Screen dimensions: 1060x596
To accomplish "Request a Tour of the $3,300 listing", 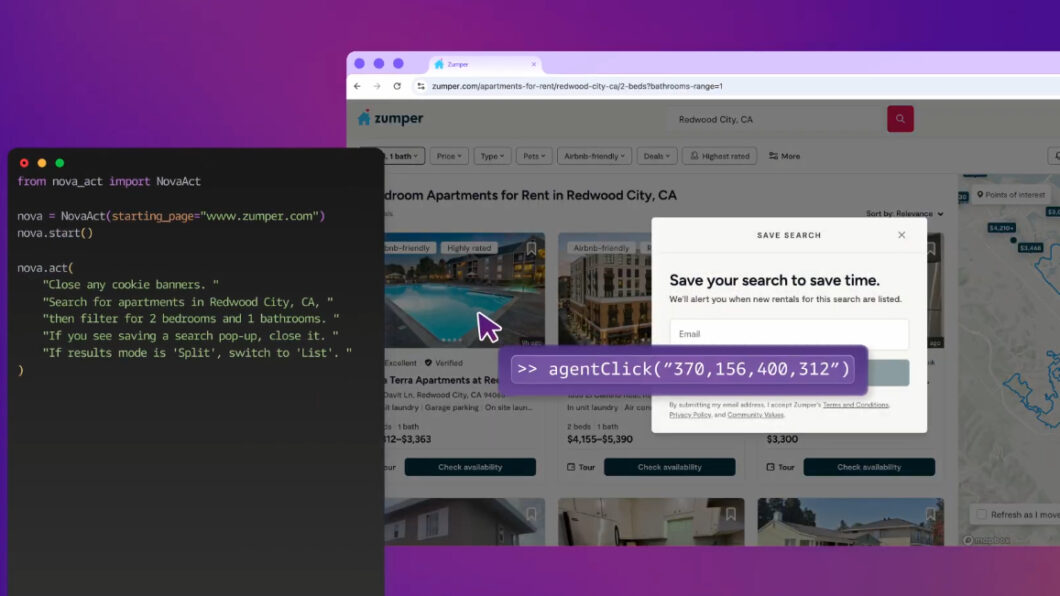I will tap(781, 467).
